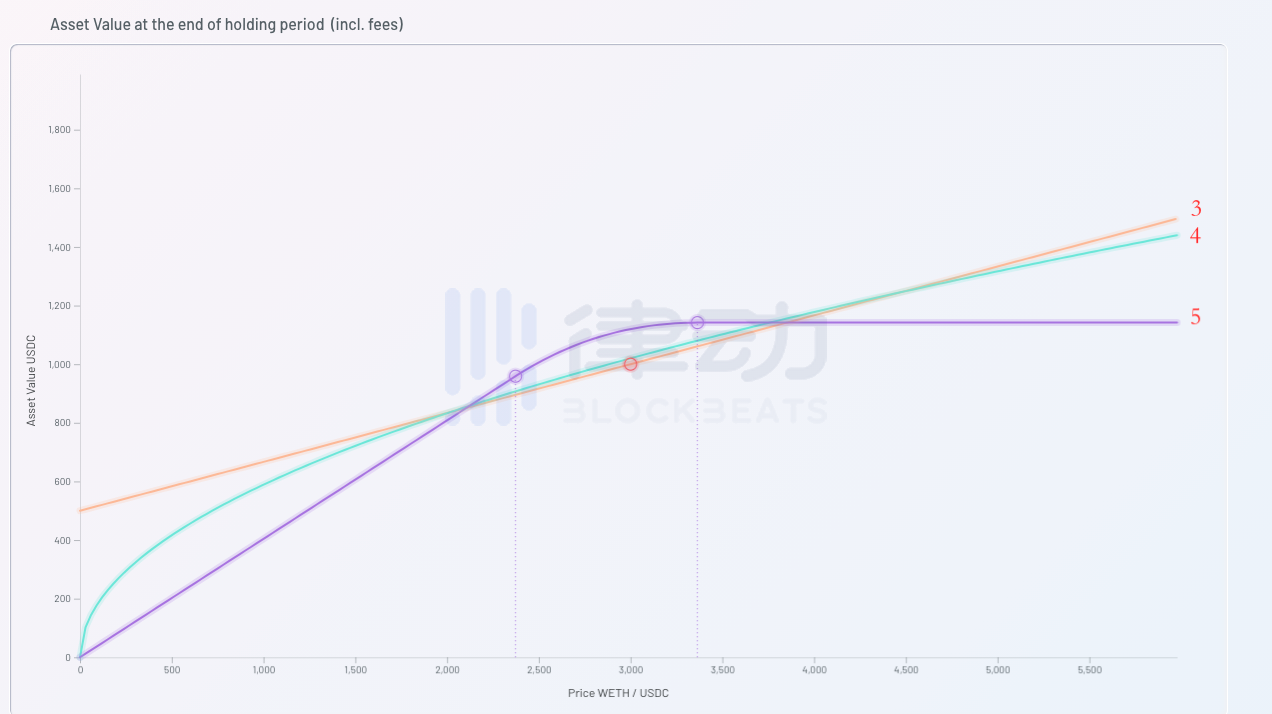Click the 1,800 tick label on the y-axis
Viewport: 1272px width, 714px height.
pos(58,130)
